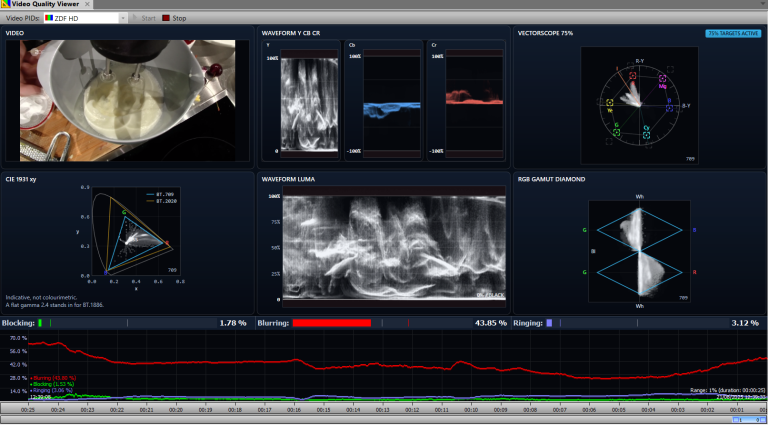This screenshot has height=425, width=768.
Task: Click the BT.2020 legend entry in the CIE chart
Action: (x=161, y=201)
